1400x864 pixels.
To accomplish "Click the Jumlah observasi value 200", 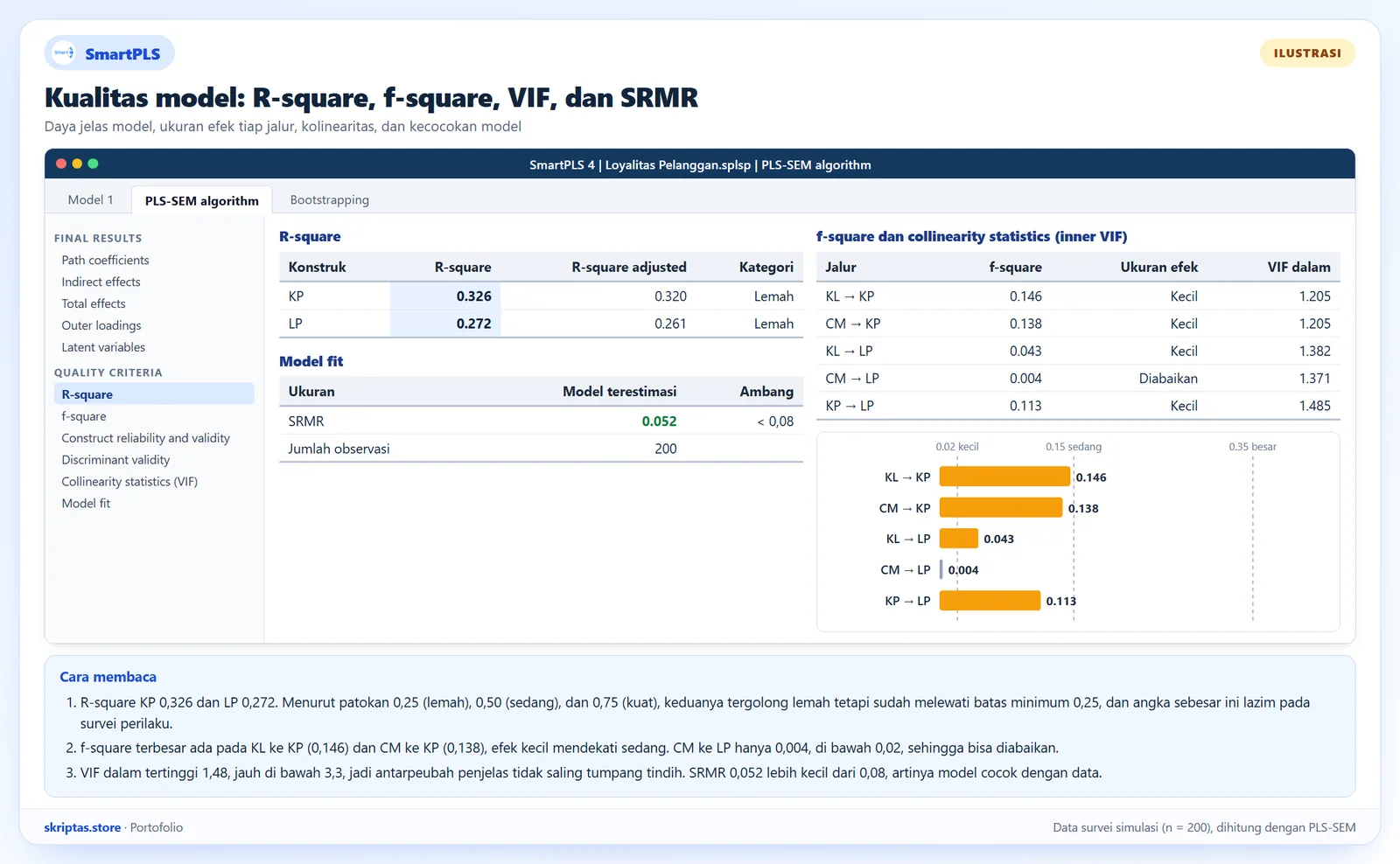I will [x=666, y=449].
